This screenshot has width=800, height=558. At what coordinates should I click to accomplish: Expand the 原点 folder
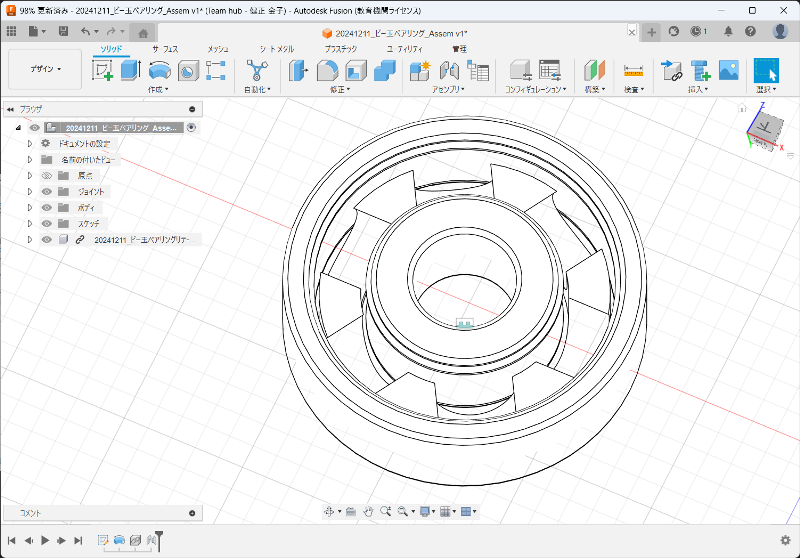point(30,175)
